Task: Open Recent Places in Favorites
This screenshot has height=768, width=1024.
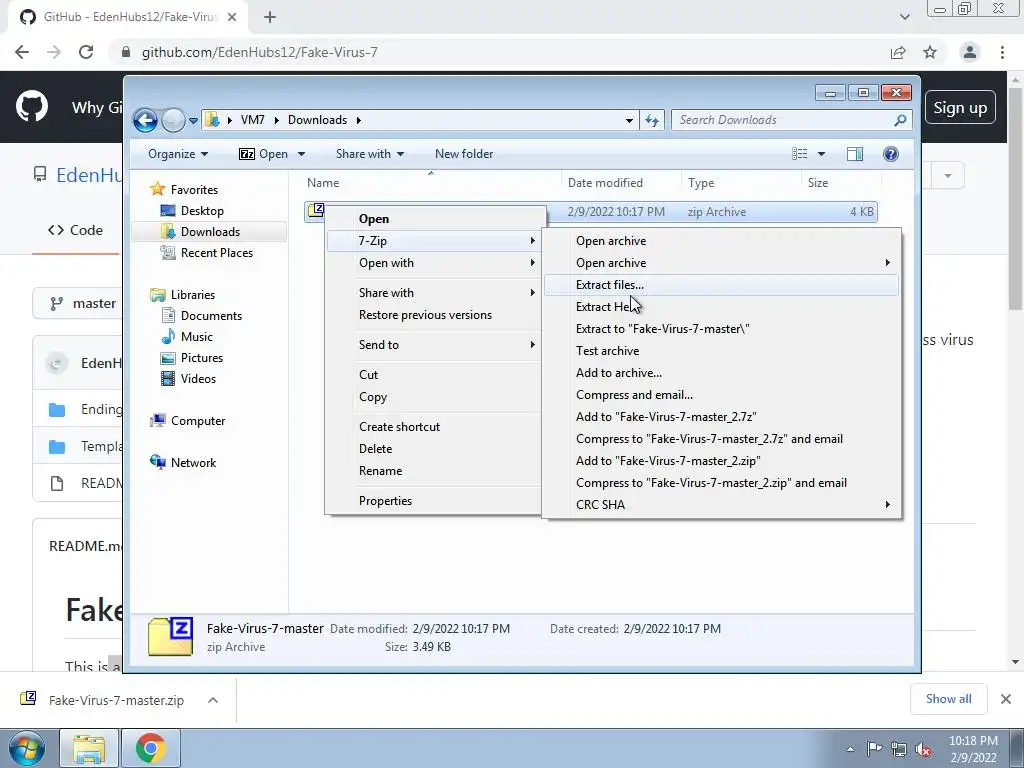Action: coord(216,253)
